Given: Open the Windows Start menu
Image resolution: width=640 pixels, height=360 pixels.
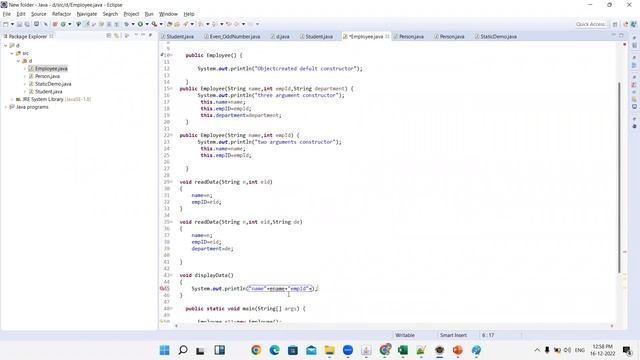Looking at the screenshot, I should pos(164,350).
